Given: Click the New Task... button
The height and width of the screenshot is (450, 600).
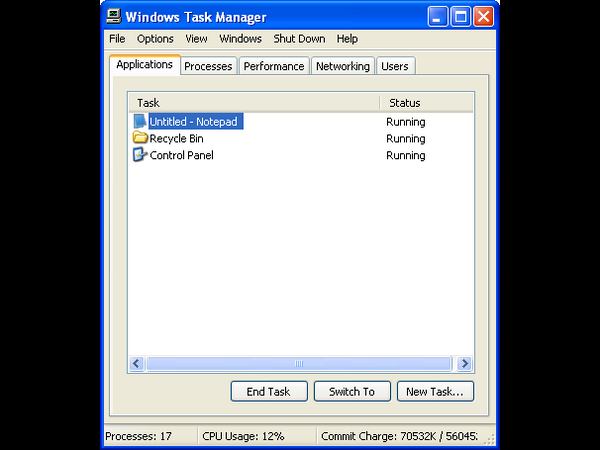Looking at the screenshot, I should [434, 392].
